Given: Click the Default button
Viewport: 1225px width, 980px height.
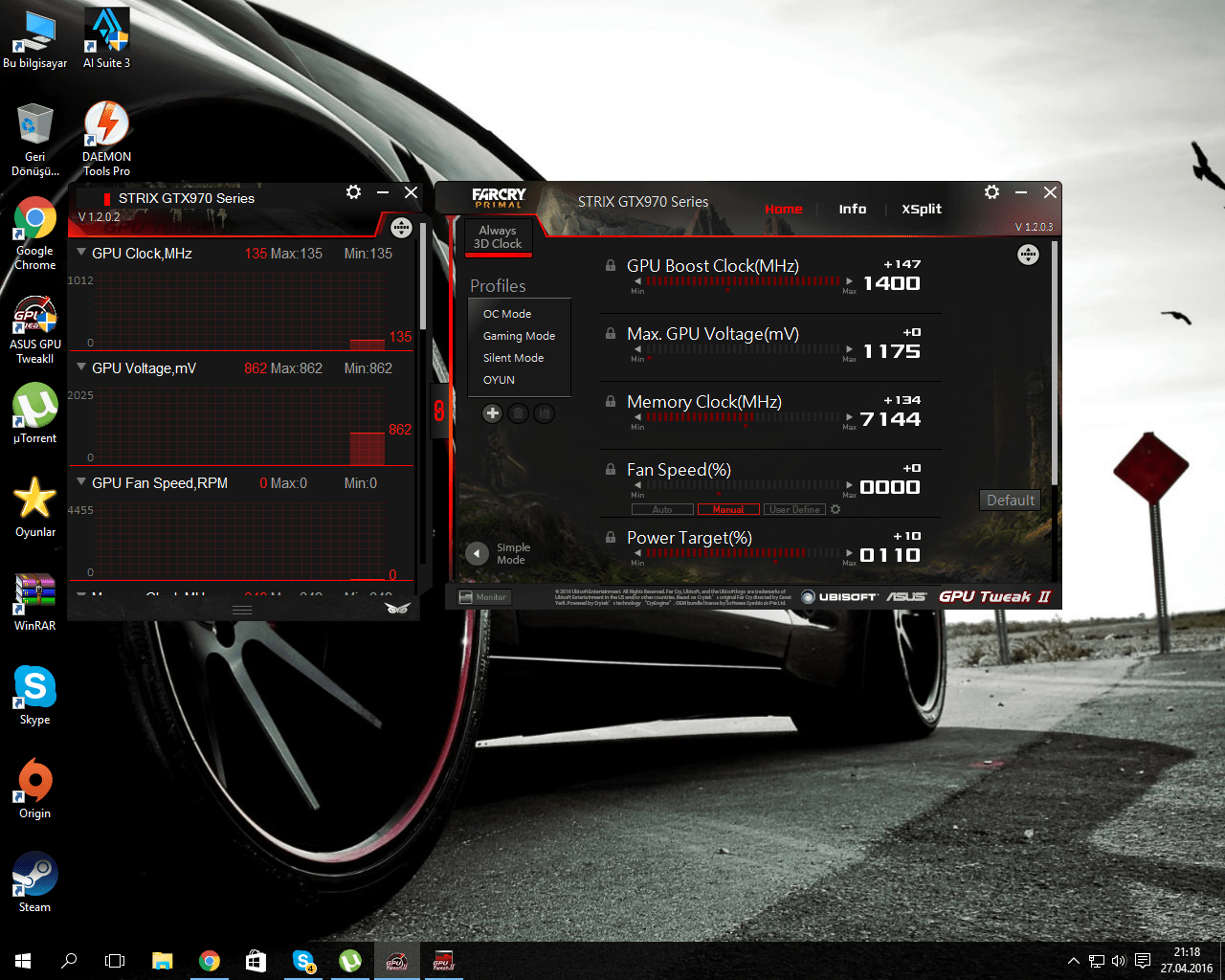Looking at the screenshot, I should point(1011,500).
